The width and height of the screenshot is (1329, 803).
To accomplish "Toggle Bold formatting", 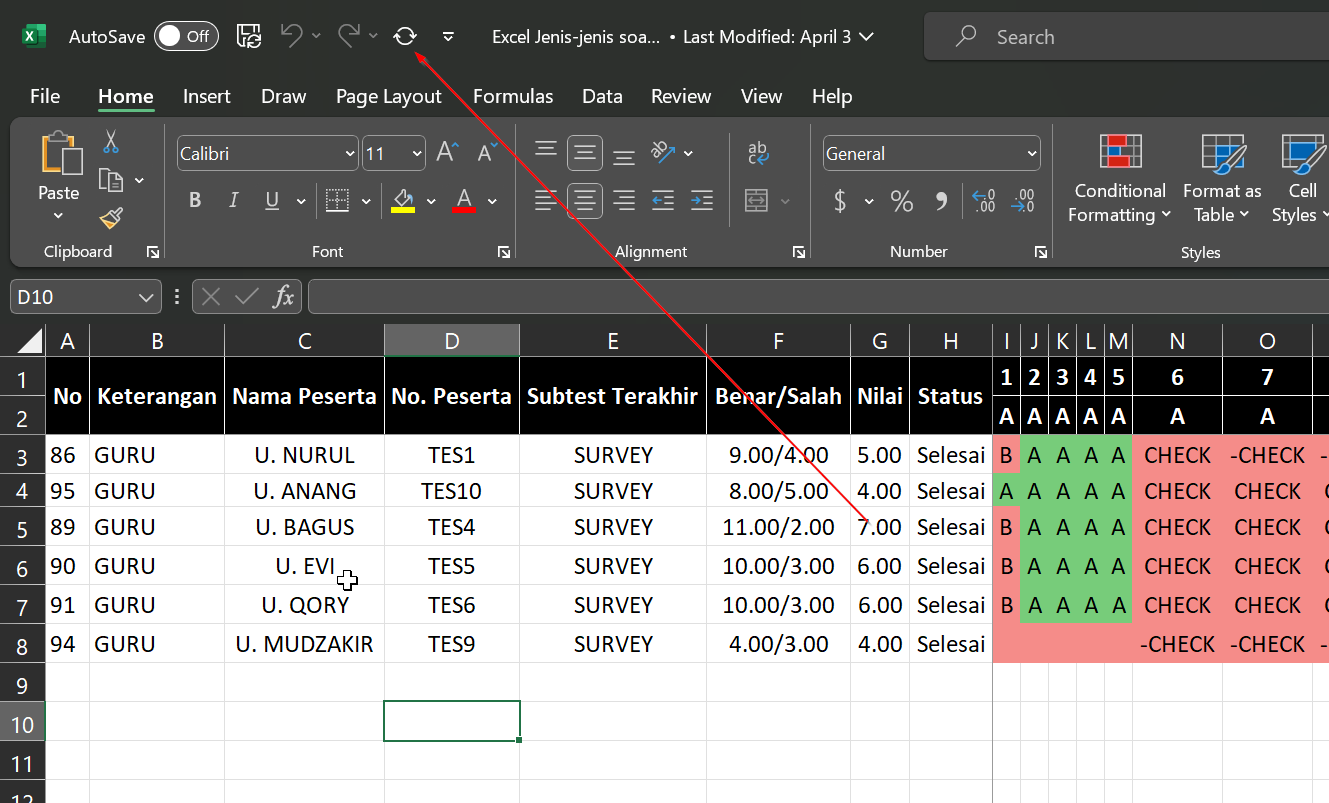I will point(195,201).
